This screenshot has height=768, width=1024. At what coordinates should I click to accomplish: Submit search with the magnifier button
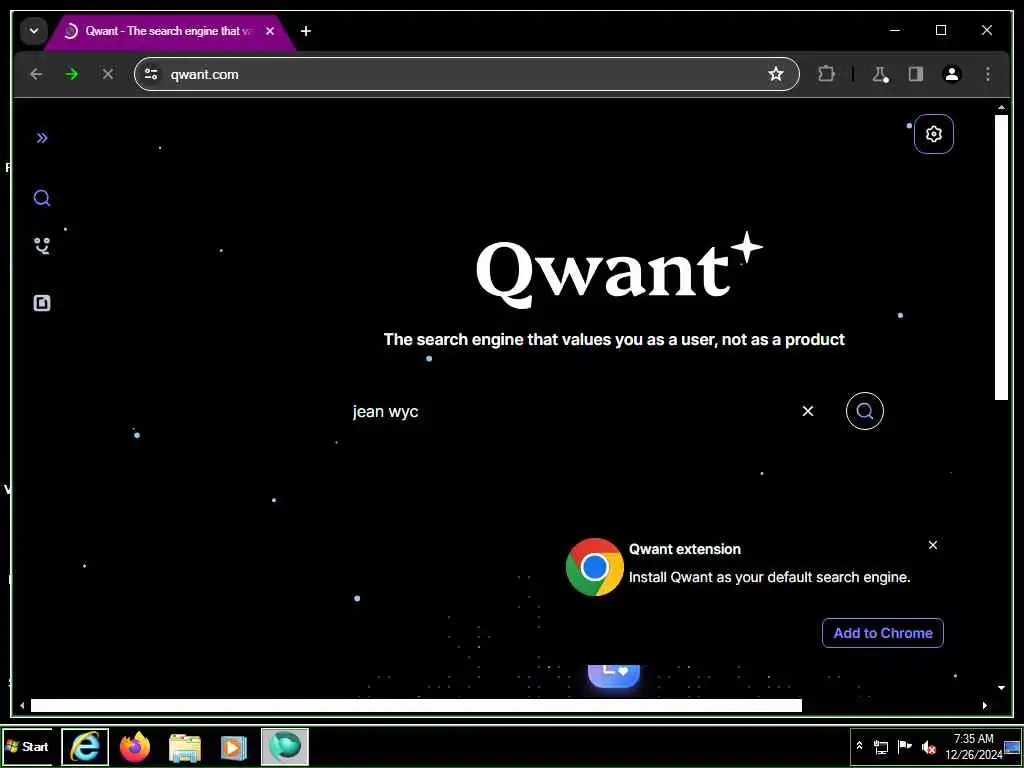tap(865, 411)
